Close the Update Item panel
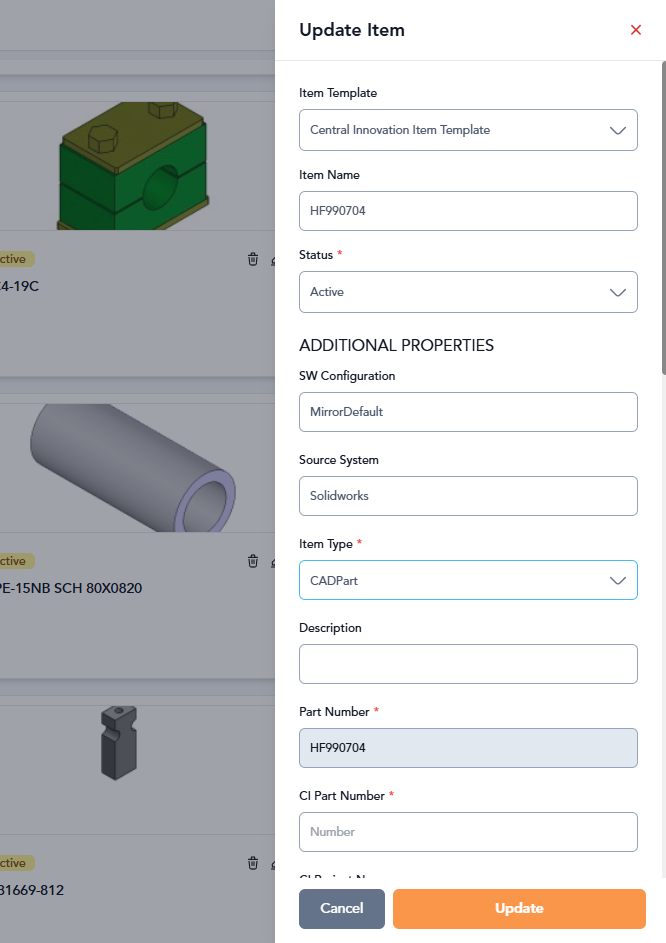Screen dimensions: 666x943 [x=635, y=30]
